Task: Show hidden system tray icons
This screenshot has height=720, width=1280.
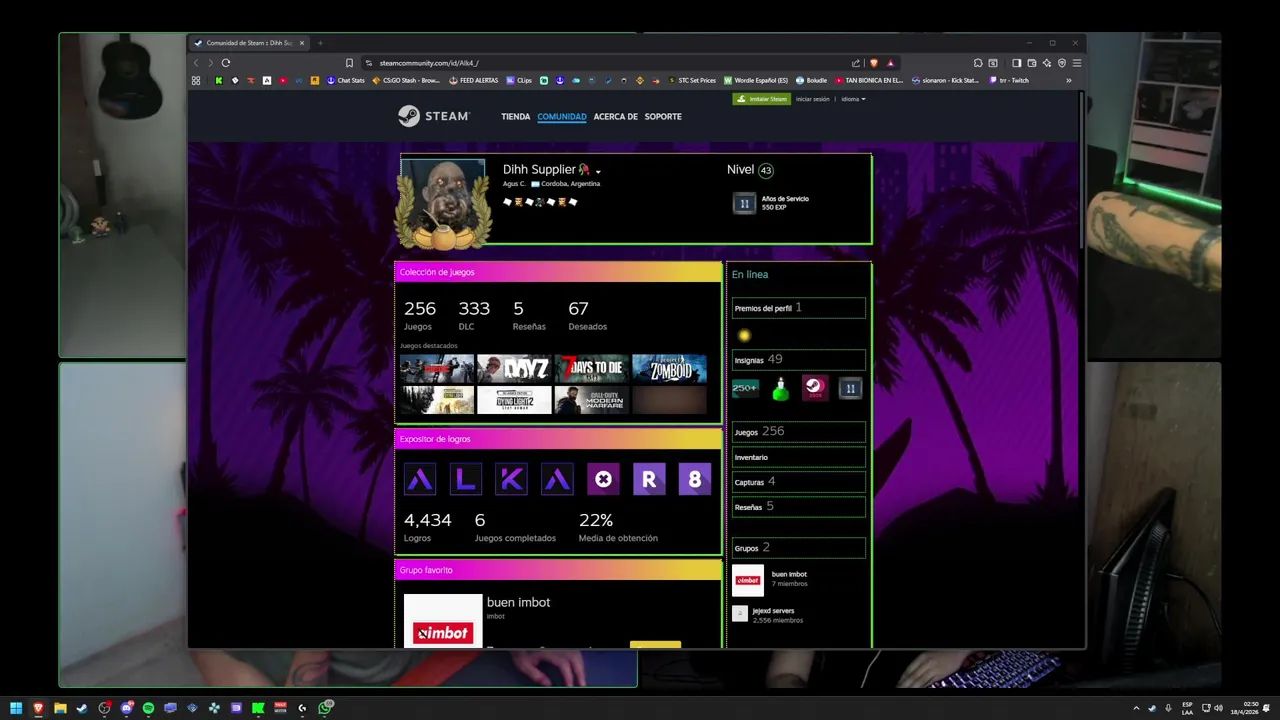Action: 1136,708
